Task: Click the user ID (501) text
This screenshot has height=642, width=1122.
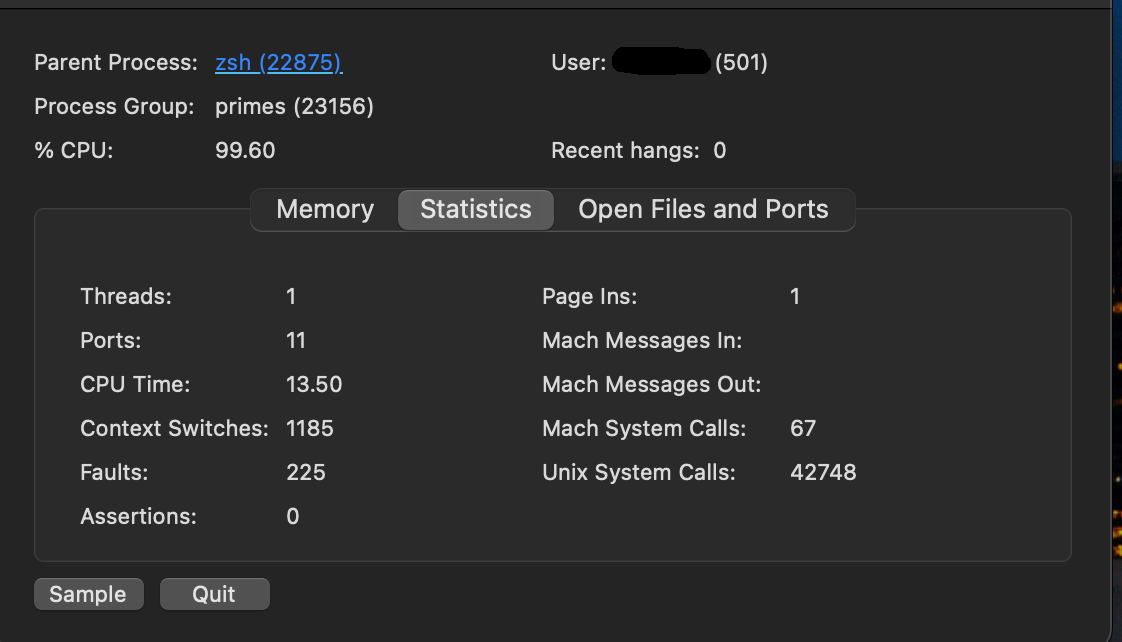Action: [x=741, y=63]
